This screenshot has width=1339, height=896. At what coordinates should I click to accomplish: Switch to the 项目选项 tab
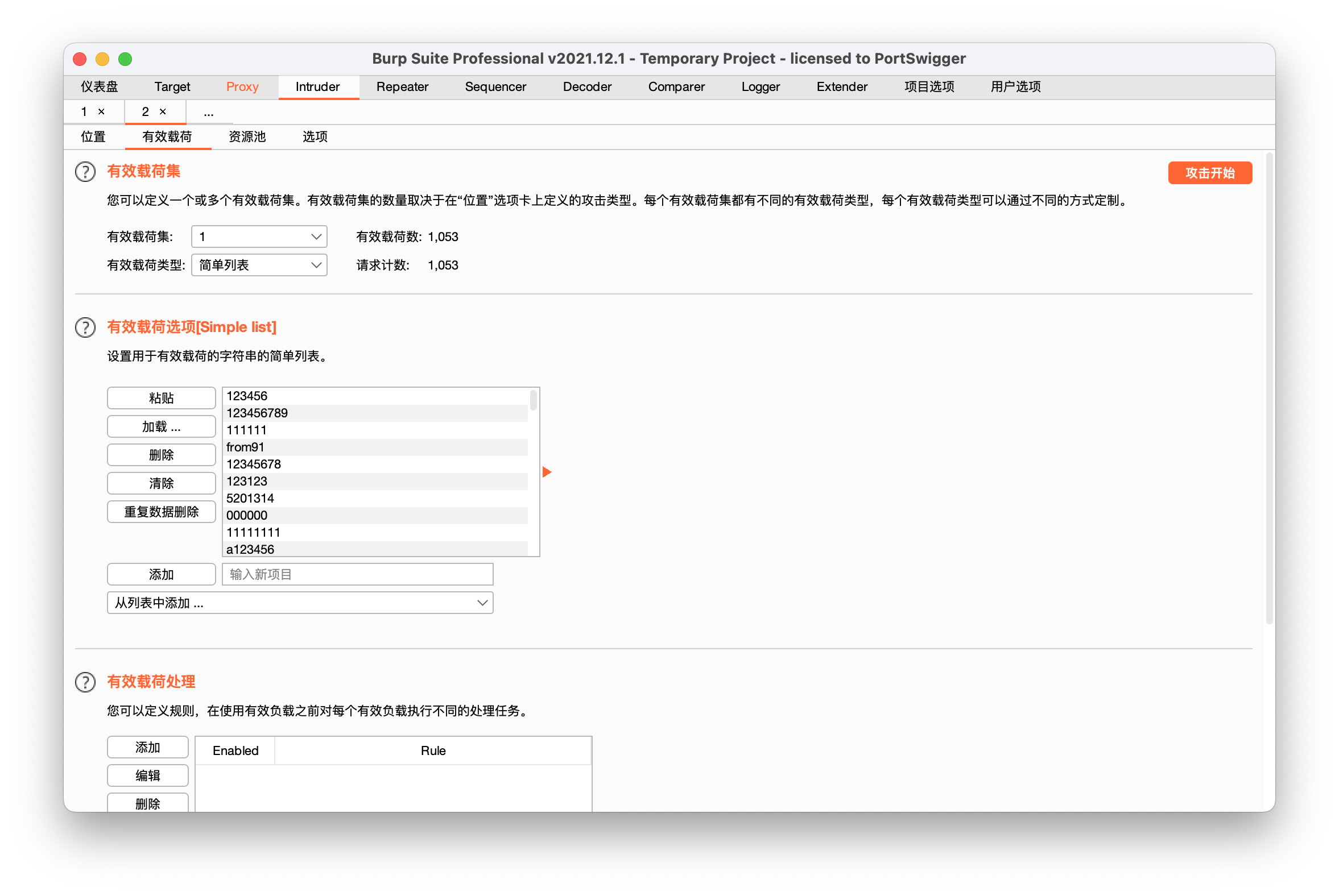[929, 87]
